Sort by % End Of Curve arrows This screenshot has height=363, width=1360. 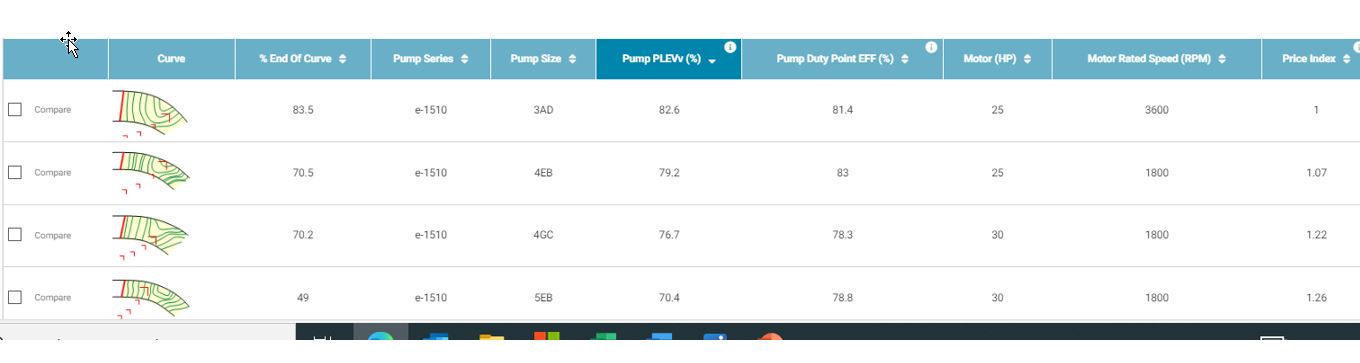[343, 59]
